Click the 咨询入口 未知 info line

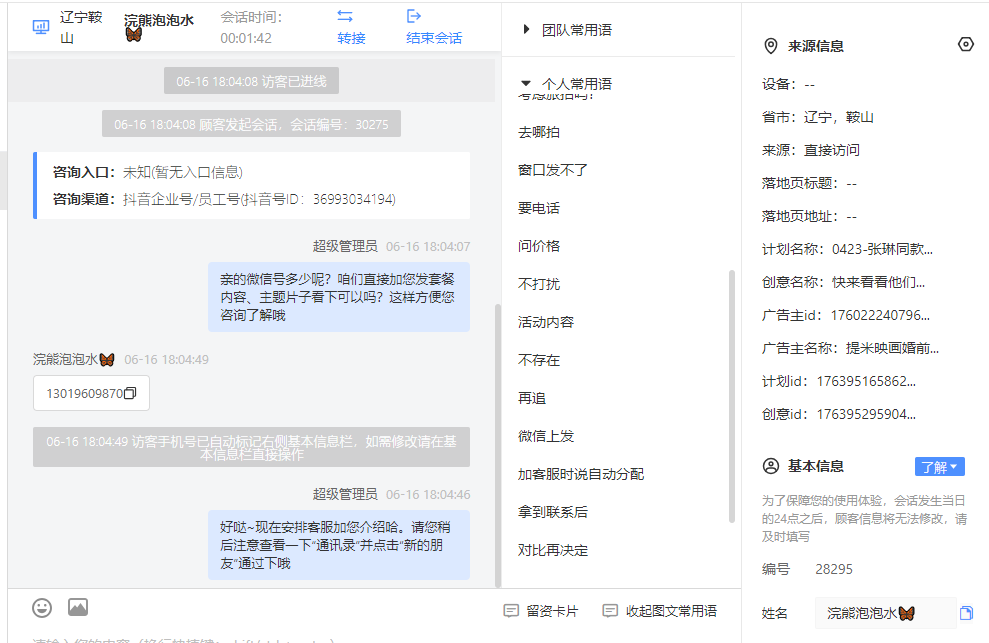[148, 172]
